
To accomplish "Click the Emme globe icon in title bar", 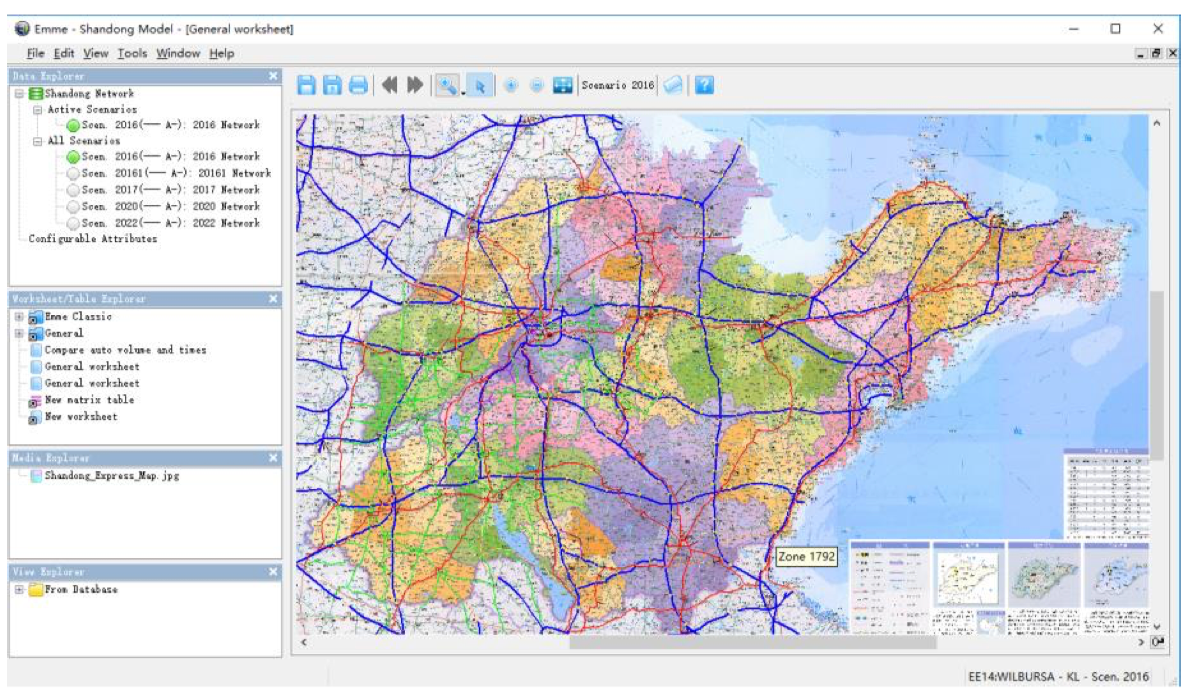I will pos(22,29).
